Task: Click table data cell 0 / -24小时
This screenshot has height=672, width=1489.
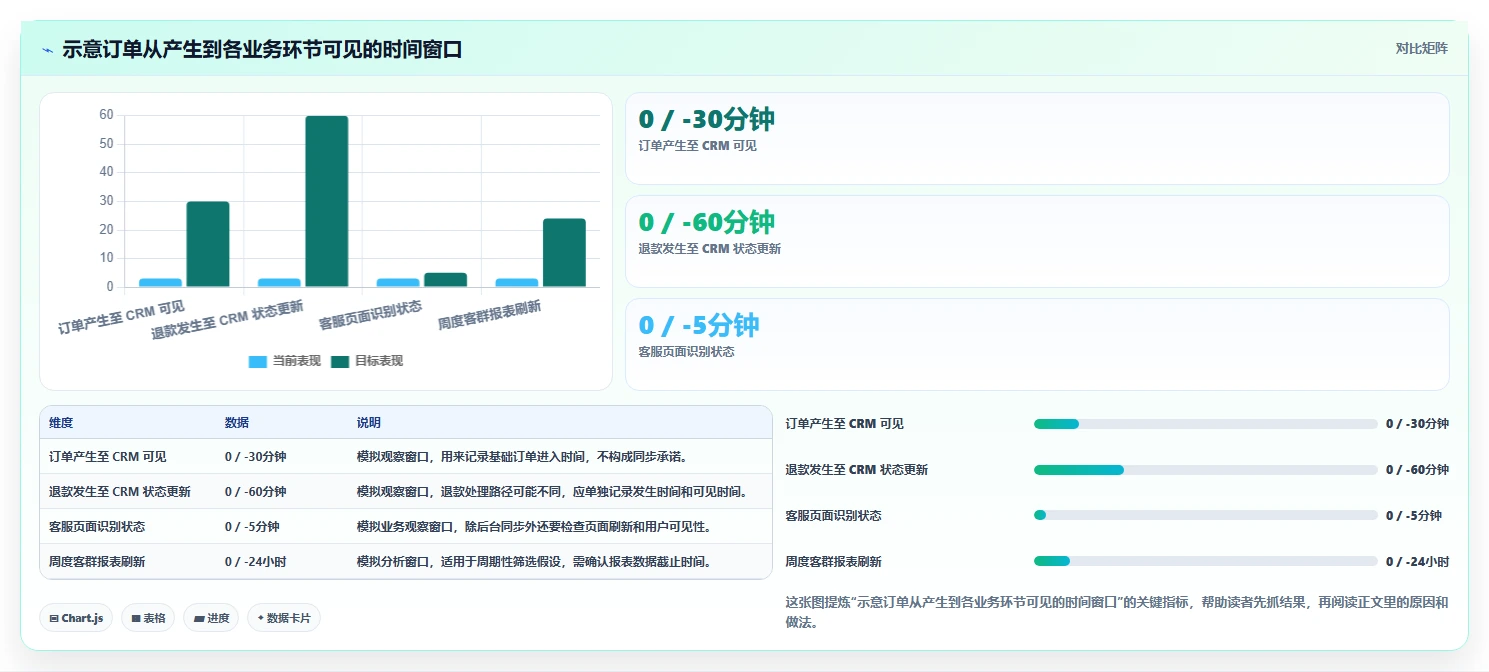Action: pos(256,562)
